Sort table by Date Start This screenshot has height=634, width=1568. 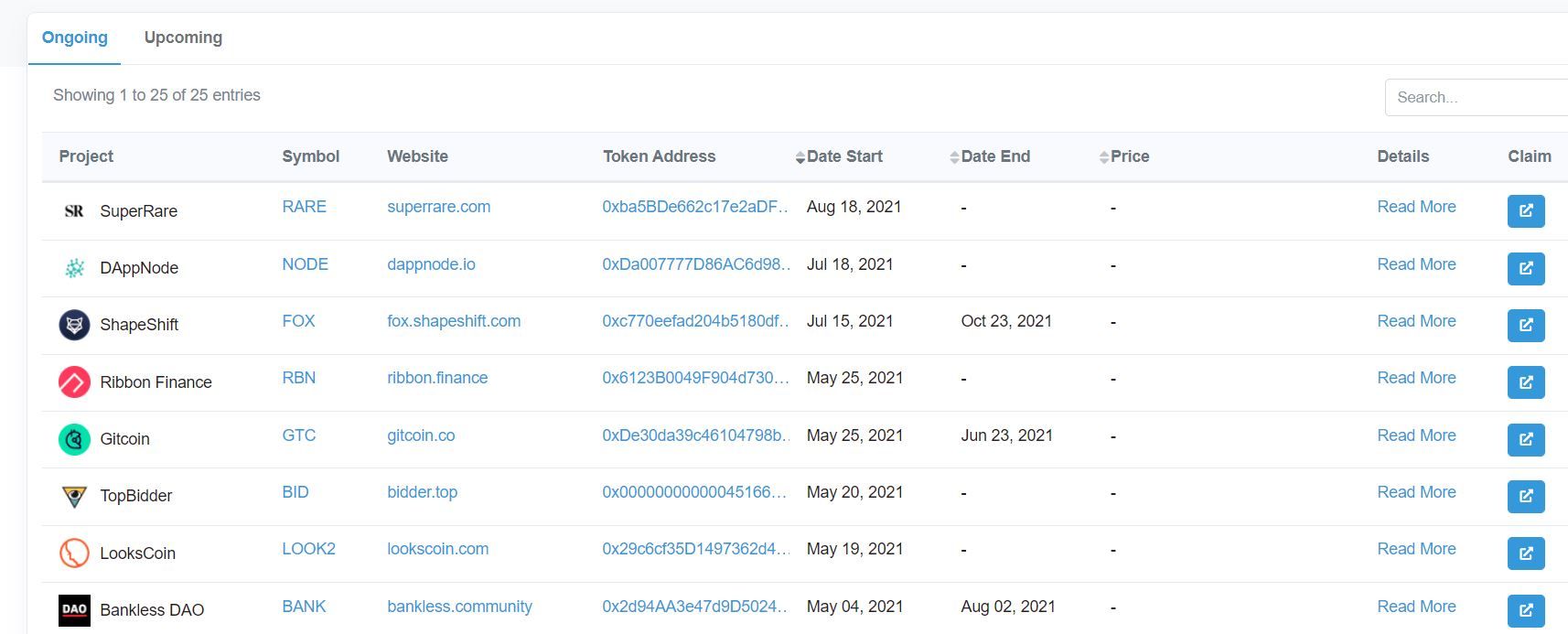(839, 156)
